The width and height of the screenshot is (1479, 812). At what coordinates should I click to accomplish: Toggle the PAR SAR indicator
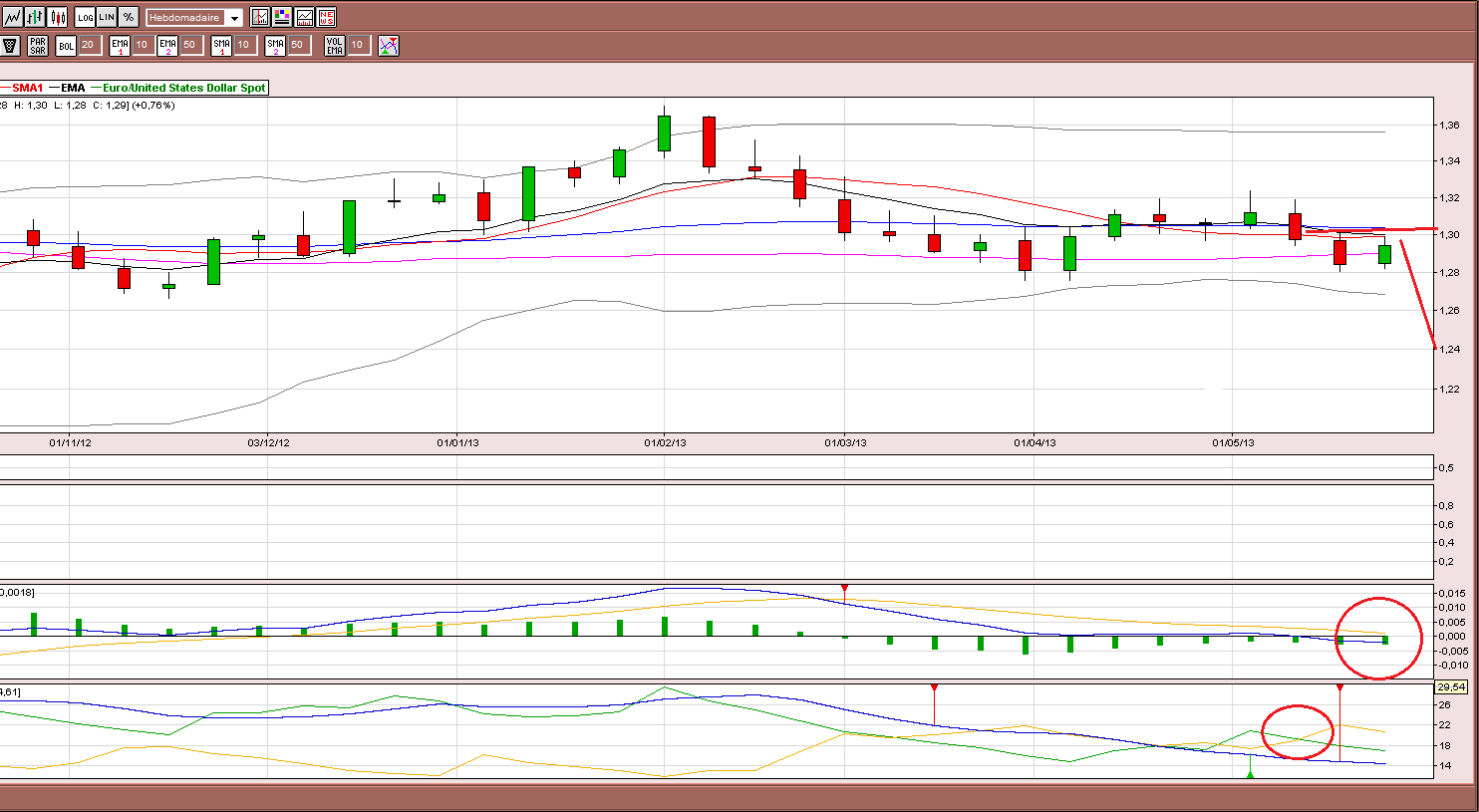pos(38,45)
